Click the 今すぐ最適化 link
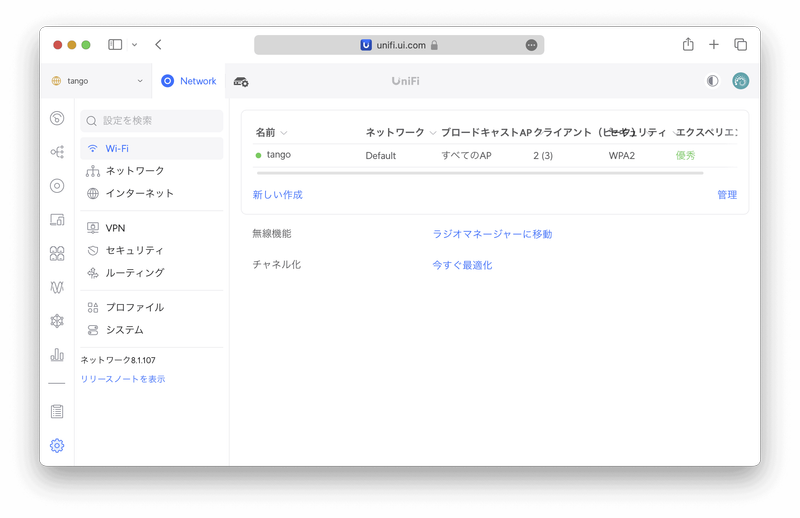 click(462, 265)
